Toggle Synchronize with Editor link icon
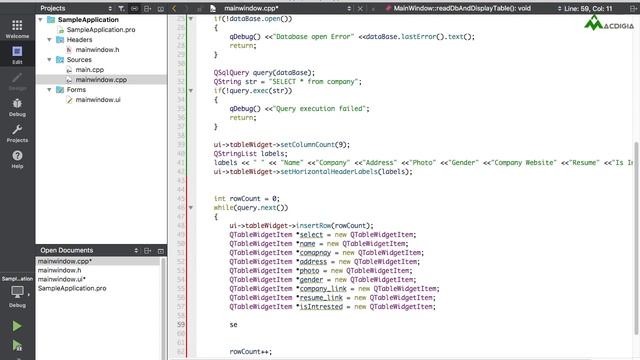The width and height of the screenshot is (640, 360). click(x=134, y=8)
